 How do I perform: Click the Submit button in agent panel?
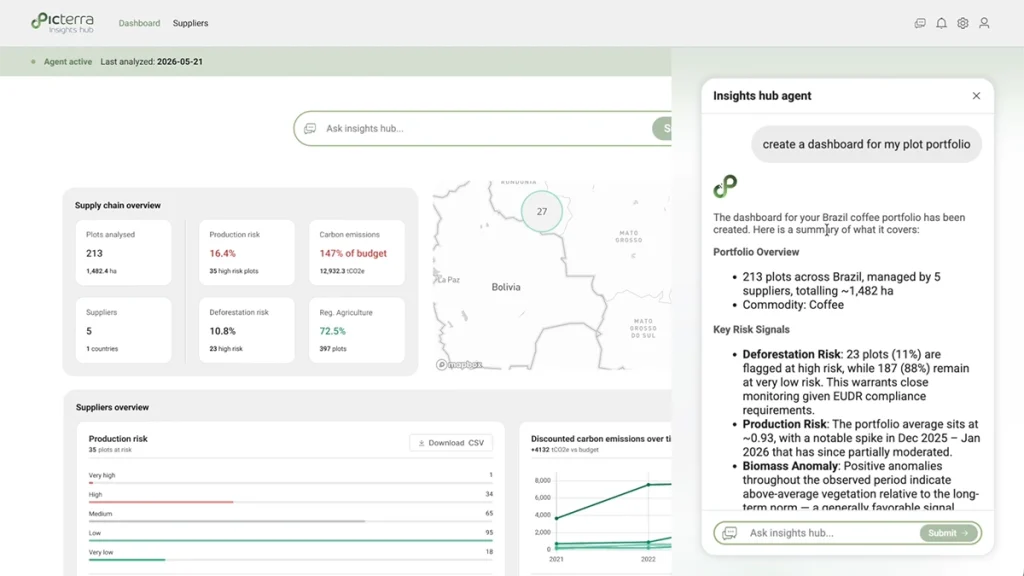pyautogui.click(x=948, y=533)
